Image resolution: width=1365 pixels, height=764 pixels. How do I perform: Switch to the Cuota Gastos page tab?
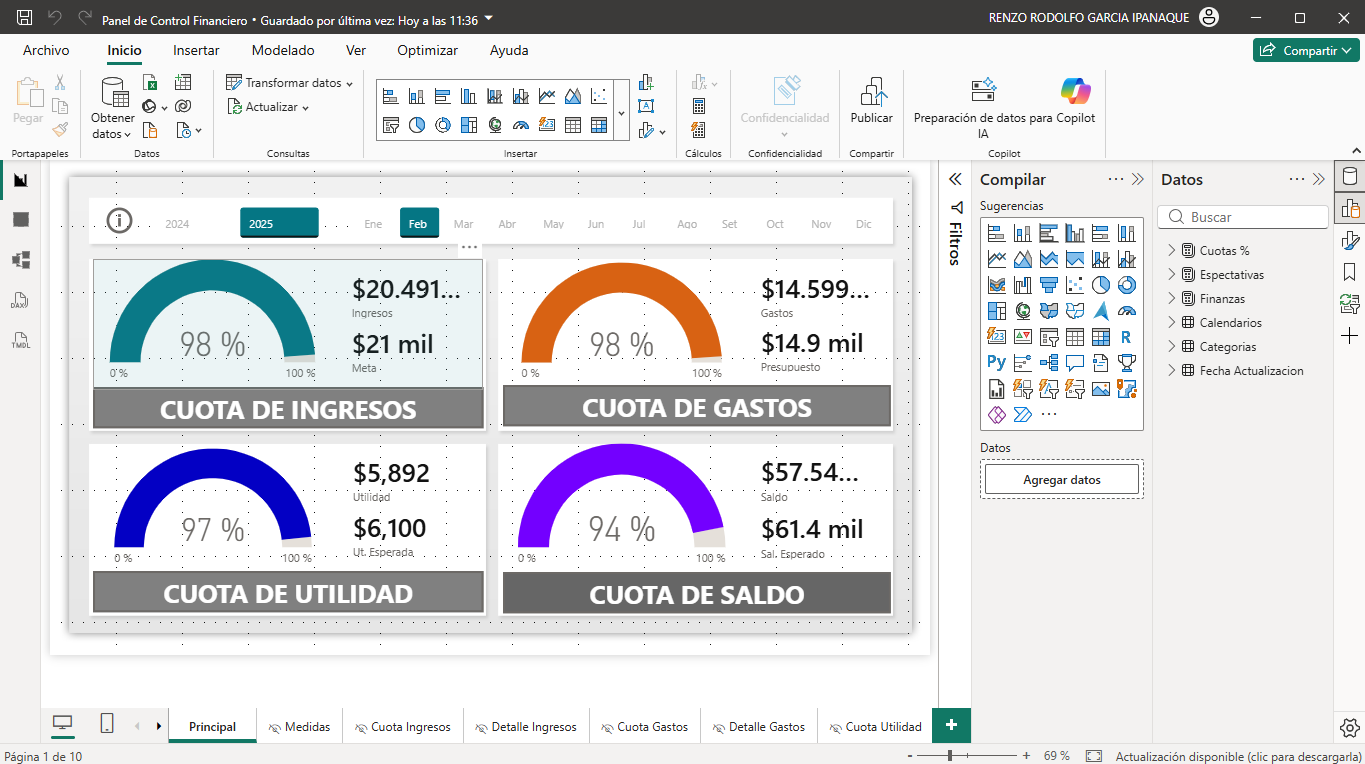point(644,725)
